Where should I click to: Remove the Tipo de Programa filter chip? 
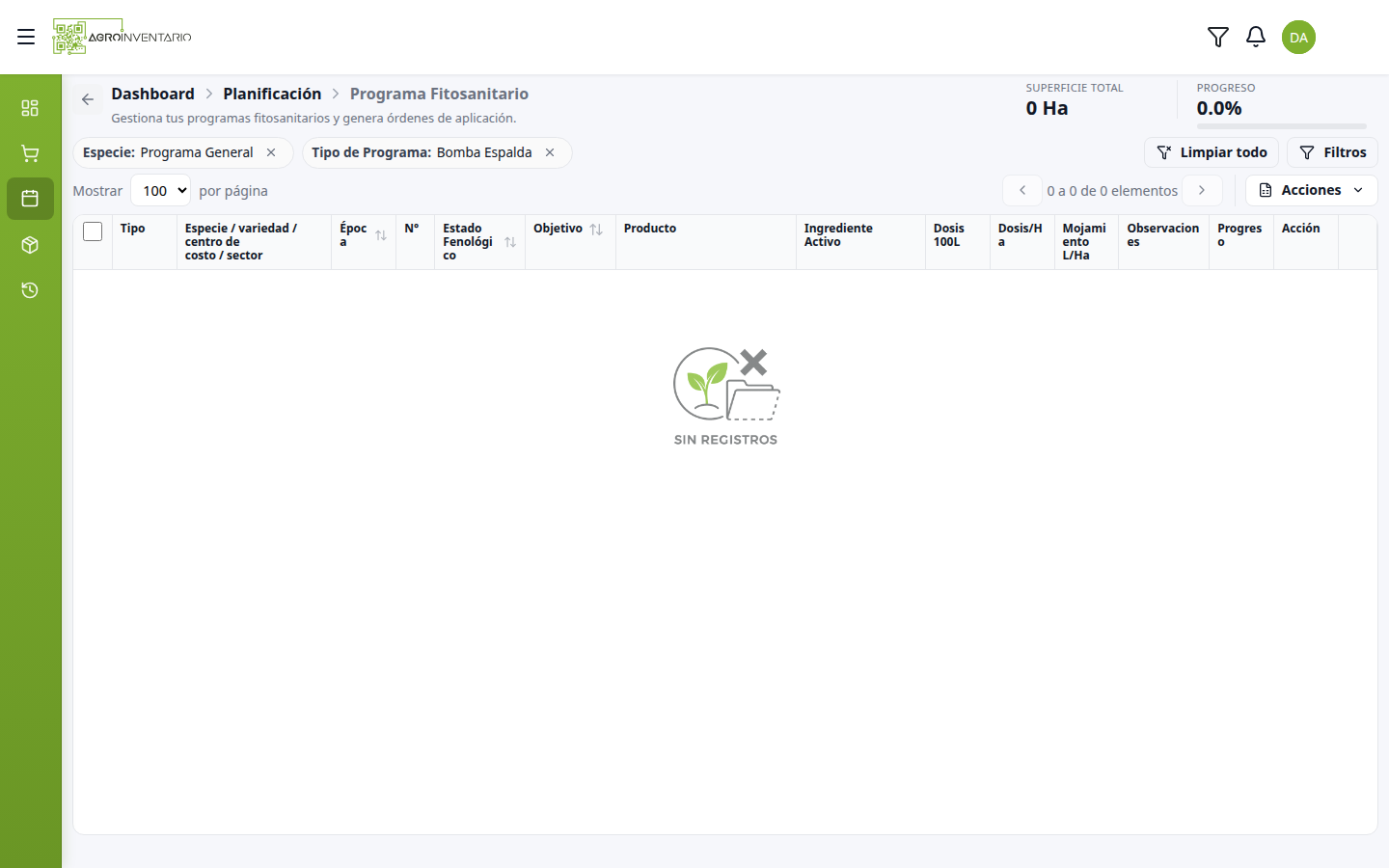[550, 152]
